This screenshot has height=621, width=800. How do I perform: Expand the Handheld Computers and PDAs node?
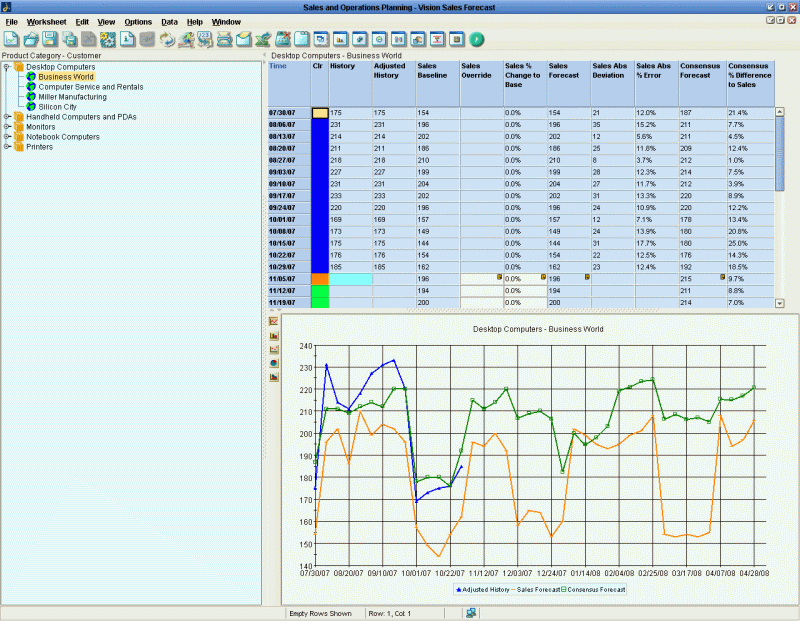point(7,117)
